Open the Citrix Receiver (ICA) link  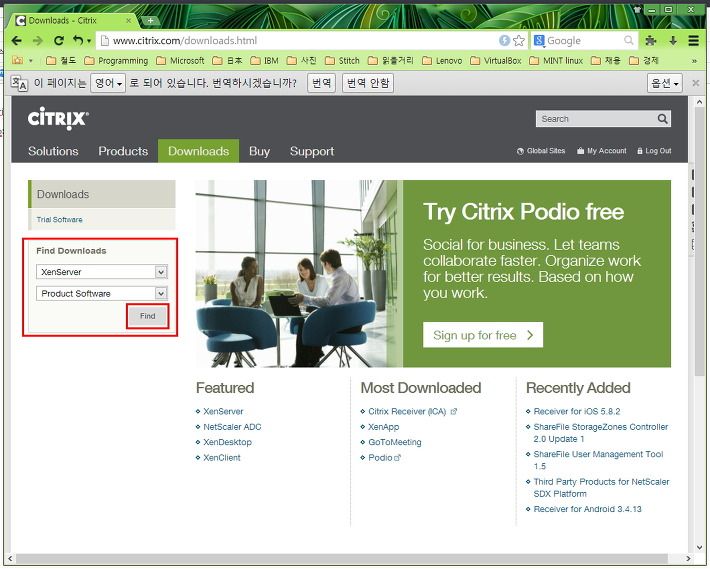[407, 411]
